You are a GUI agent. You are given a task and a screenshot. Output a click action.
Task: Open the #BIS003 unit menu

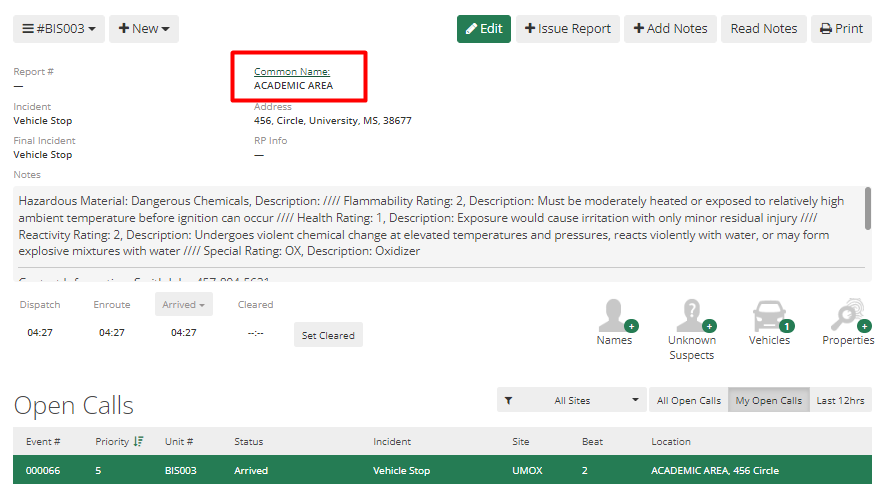point(59,29)
